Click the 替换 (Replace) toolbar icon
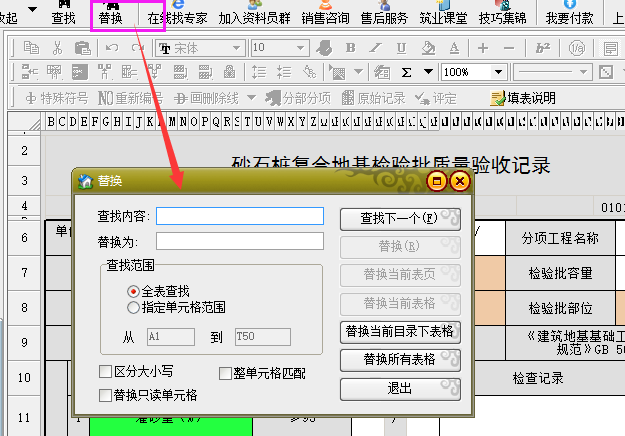 [x=110, y=14]
